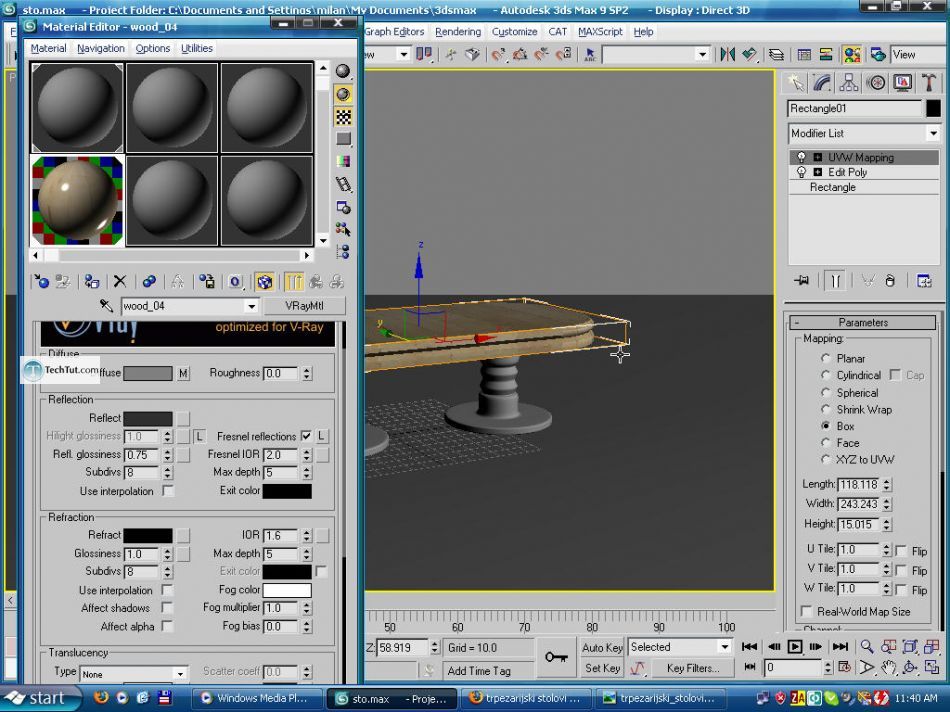
Task: Open the Modifier List dropdown
Action: click(x=933, y=133)
